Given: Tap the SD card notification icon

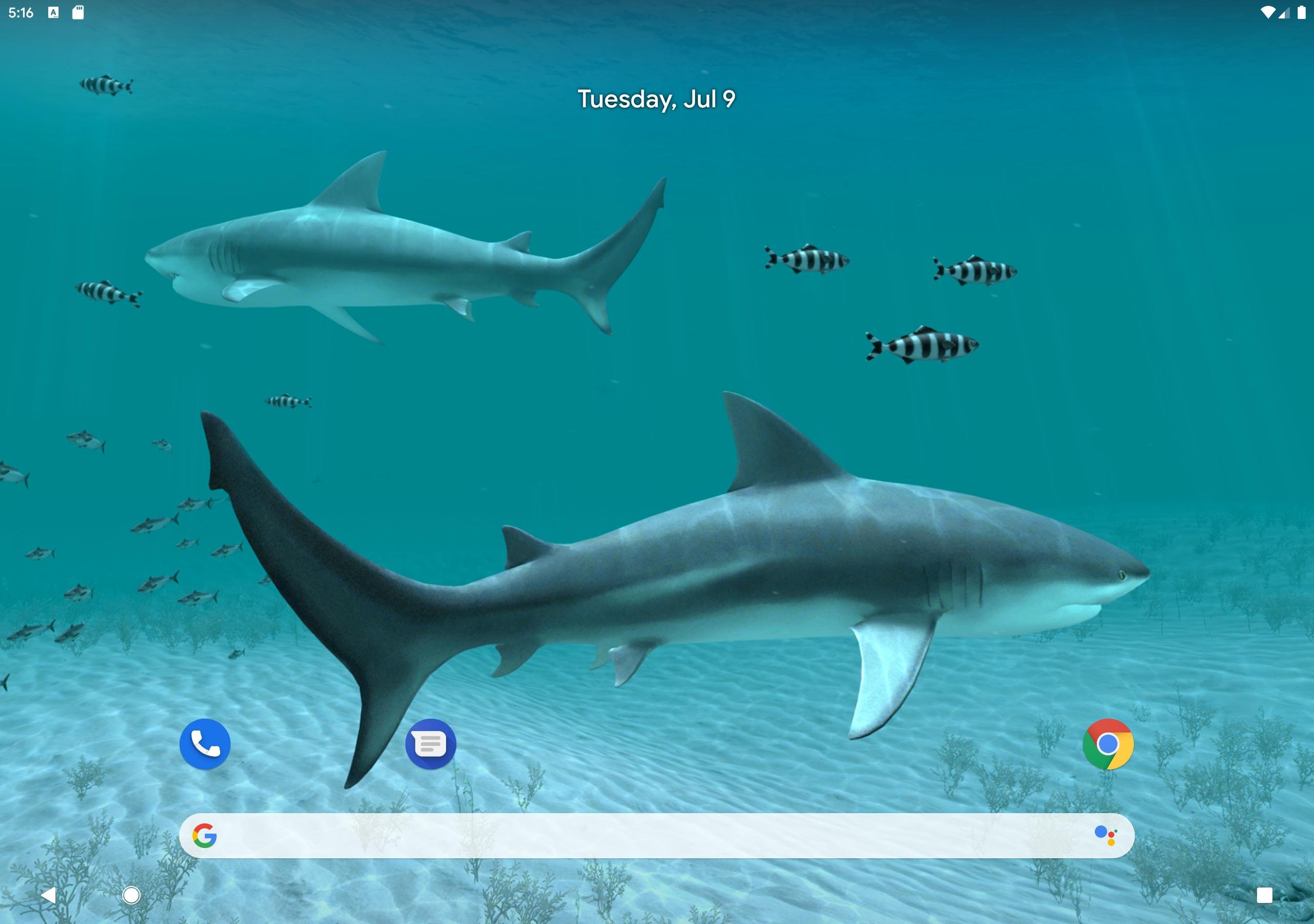Looking at the screenshot, I should (79, 13).
